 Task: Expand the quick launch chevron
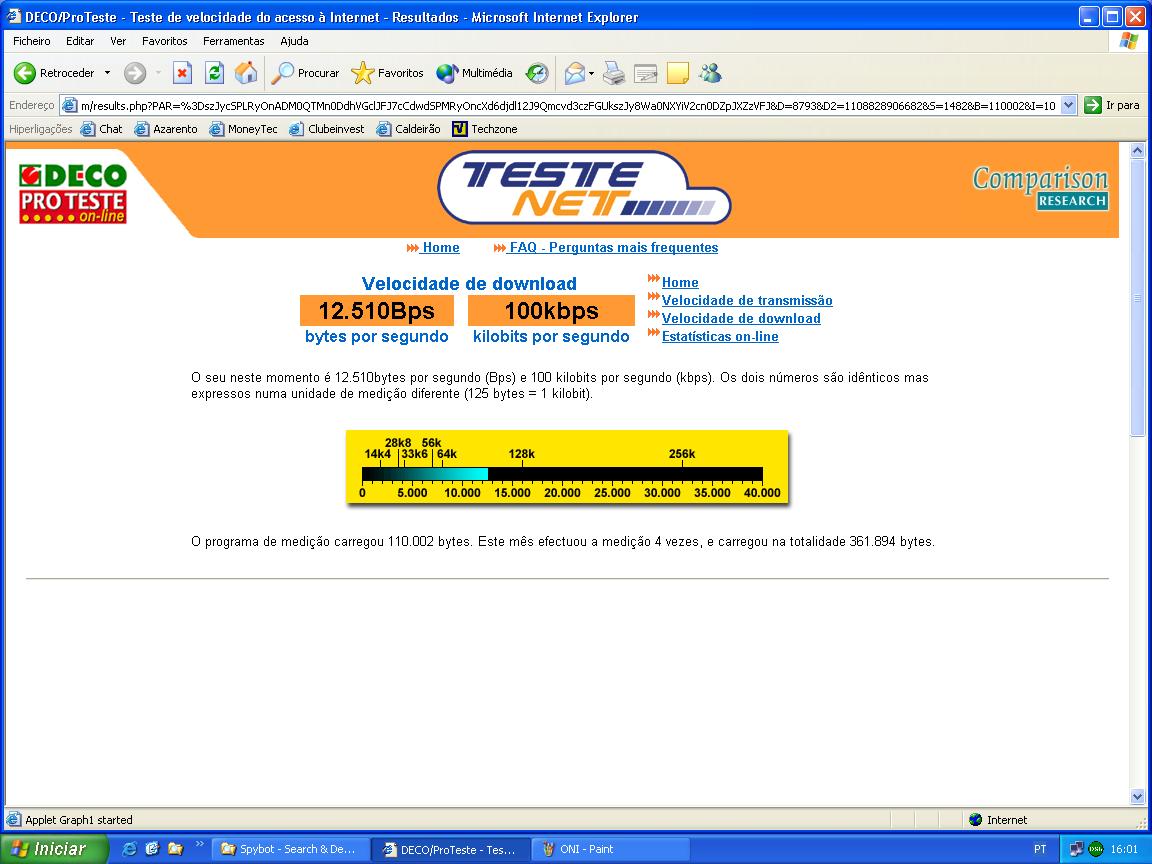199,843
